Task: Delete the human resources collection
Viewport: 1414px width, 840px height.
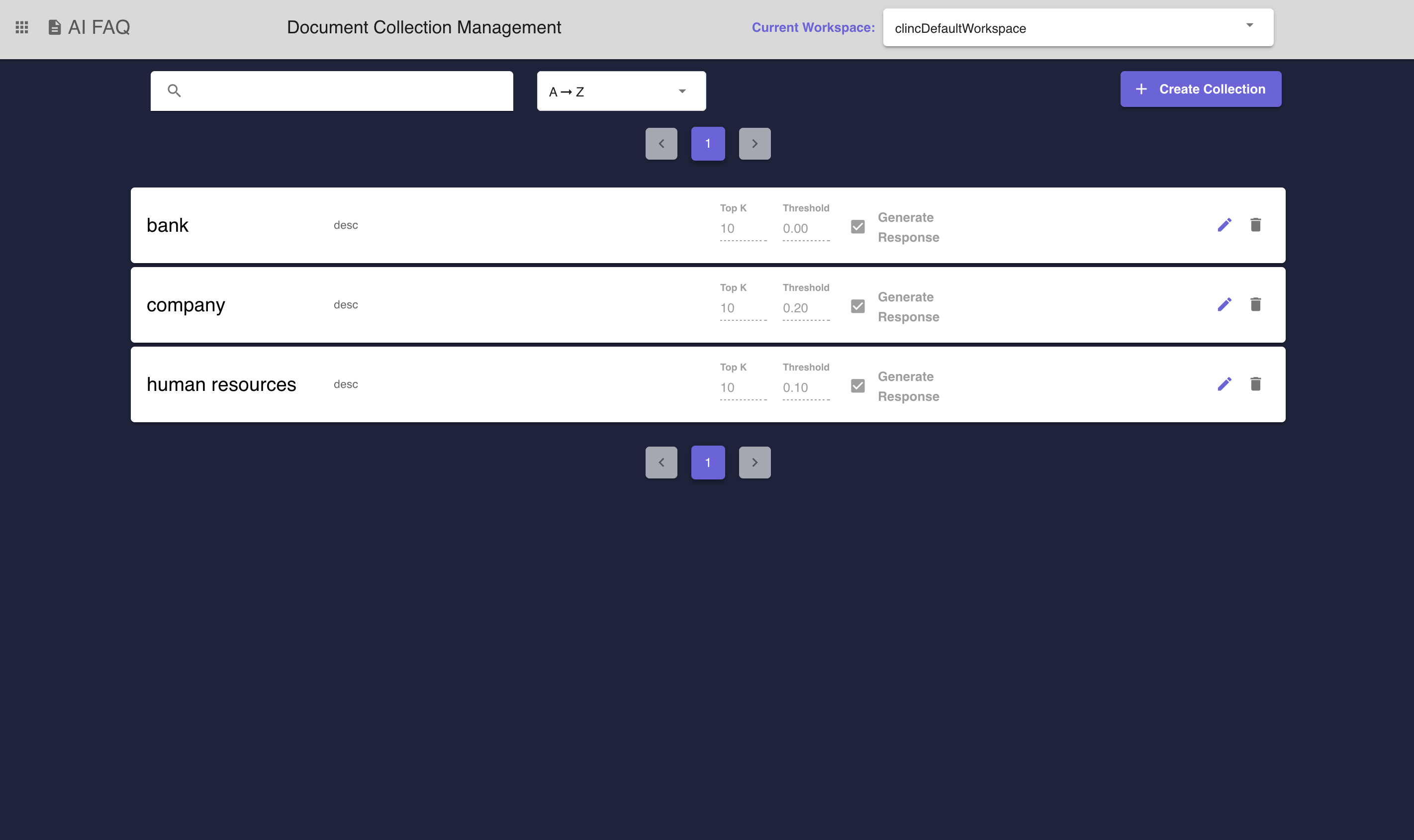Action: 1255,384
